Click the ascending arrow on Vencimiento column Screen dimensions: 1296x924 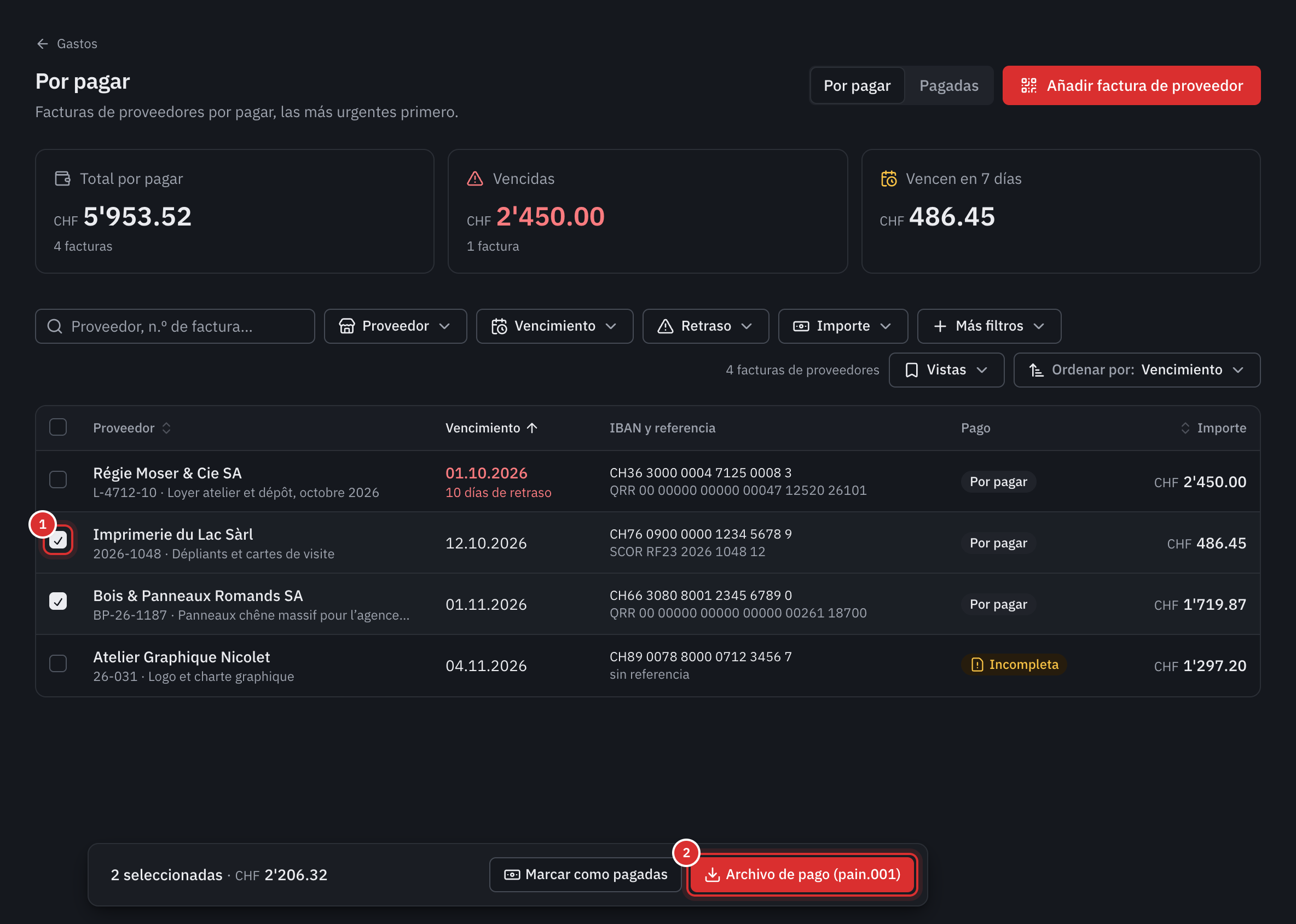(x=532, y=428)
